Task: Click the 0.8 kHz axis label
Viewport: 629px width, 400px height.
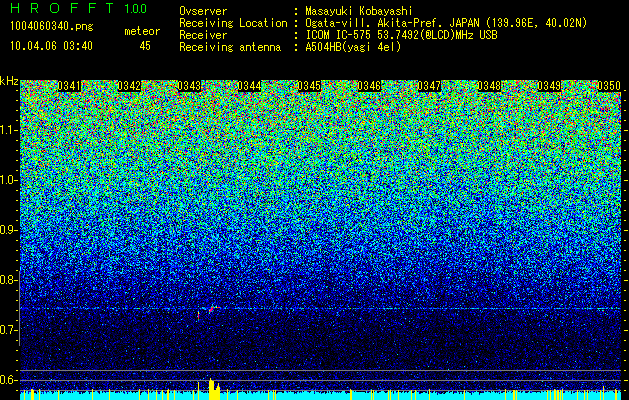Action: [x=8, y=280]
